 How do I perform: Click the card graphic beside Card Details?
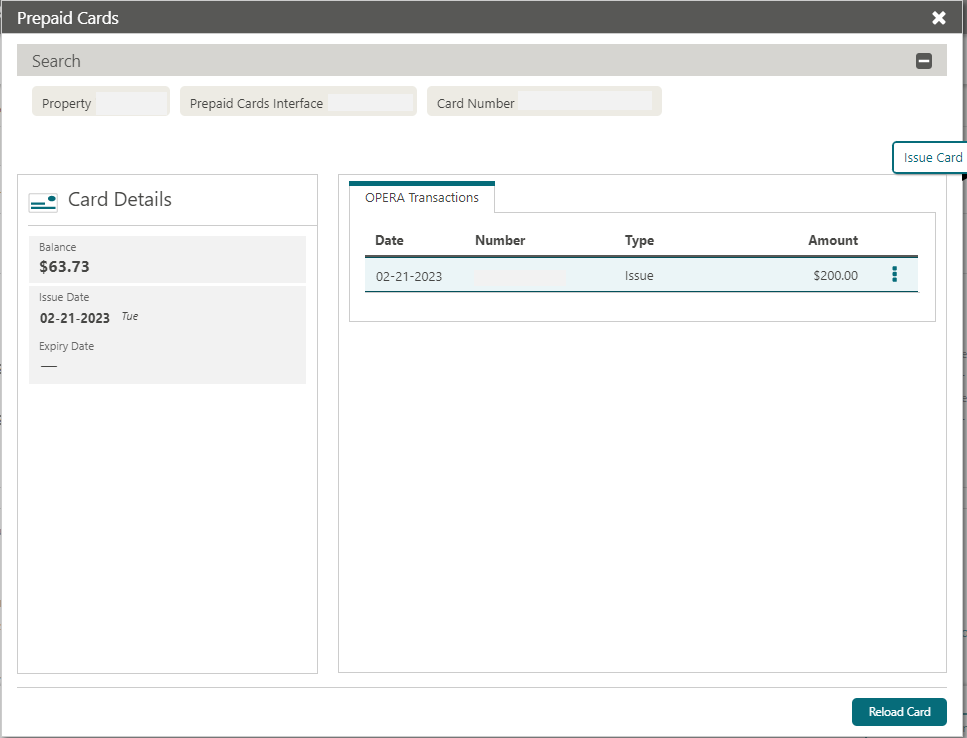point(43,201)
